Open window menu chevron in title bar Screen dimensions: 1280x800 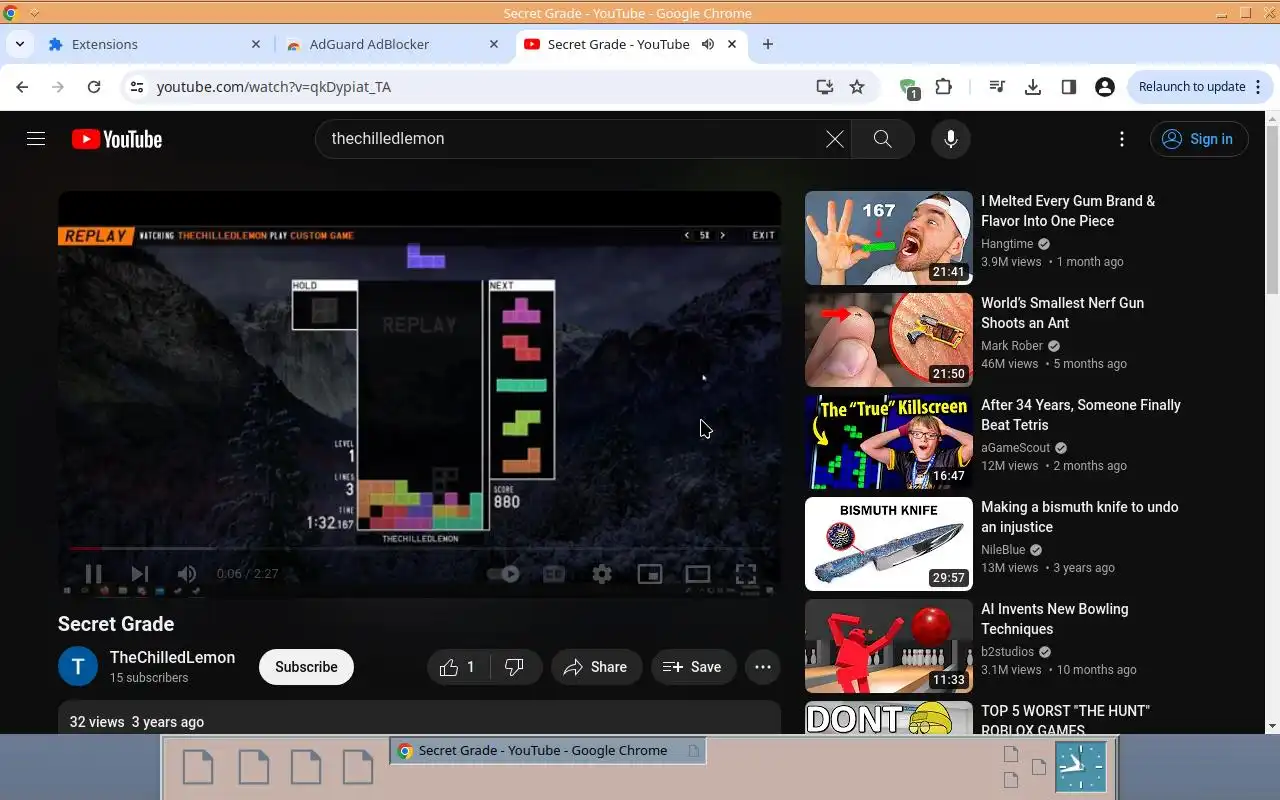click(x=34, y=13)
